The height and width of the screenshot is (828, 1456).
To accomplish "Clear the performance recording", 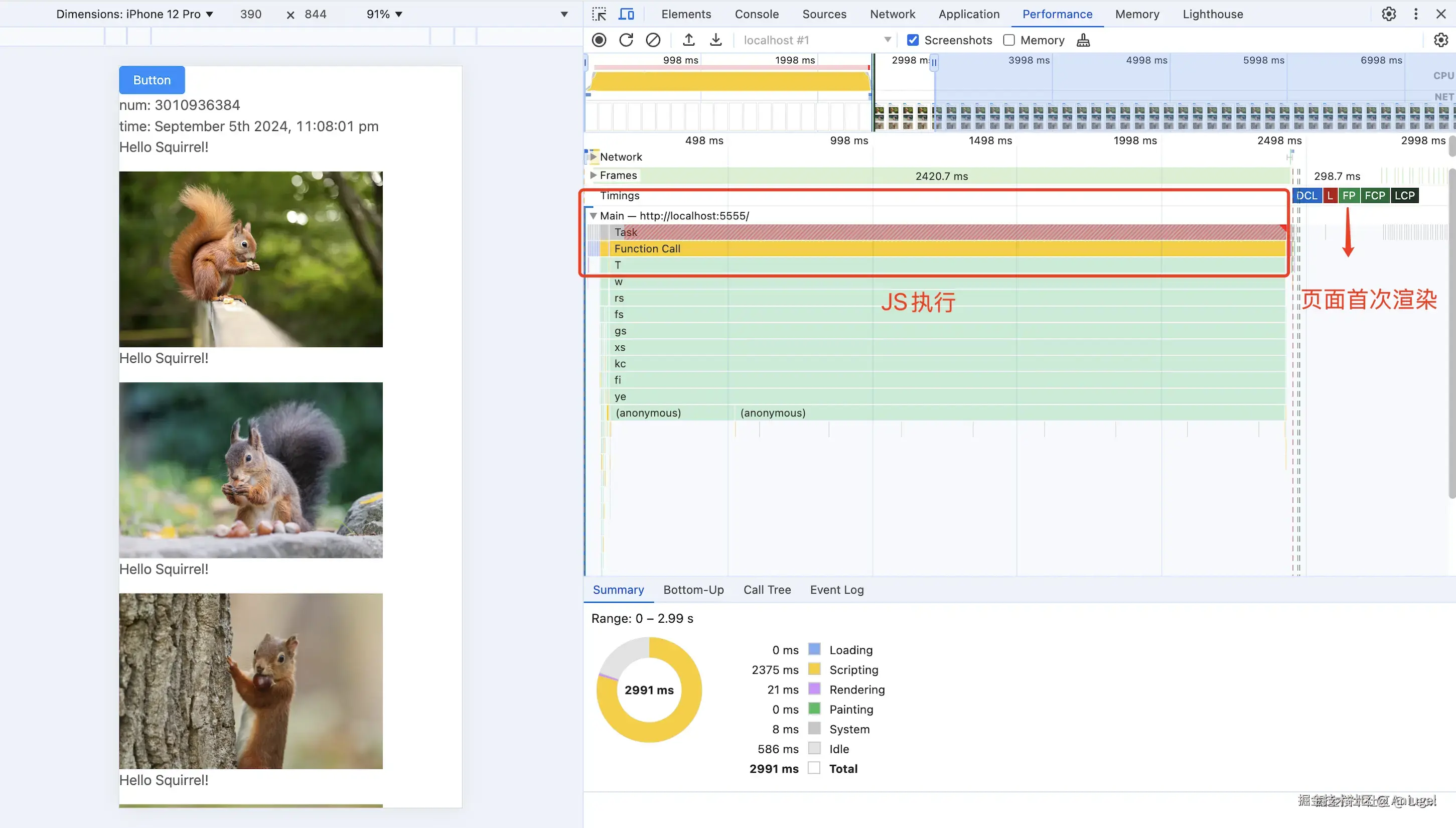I will (653, 40).
